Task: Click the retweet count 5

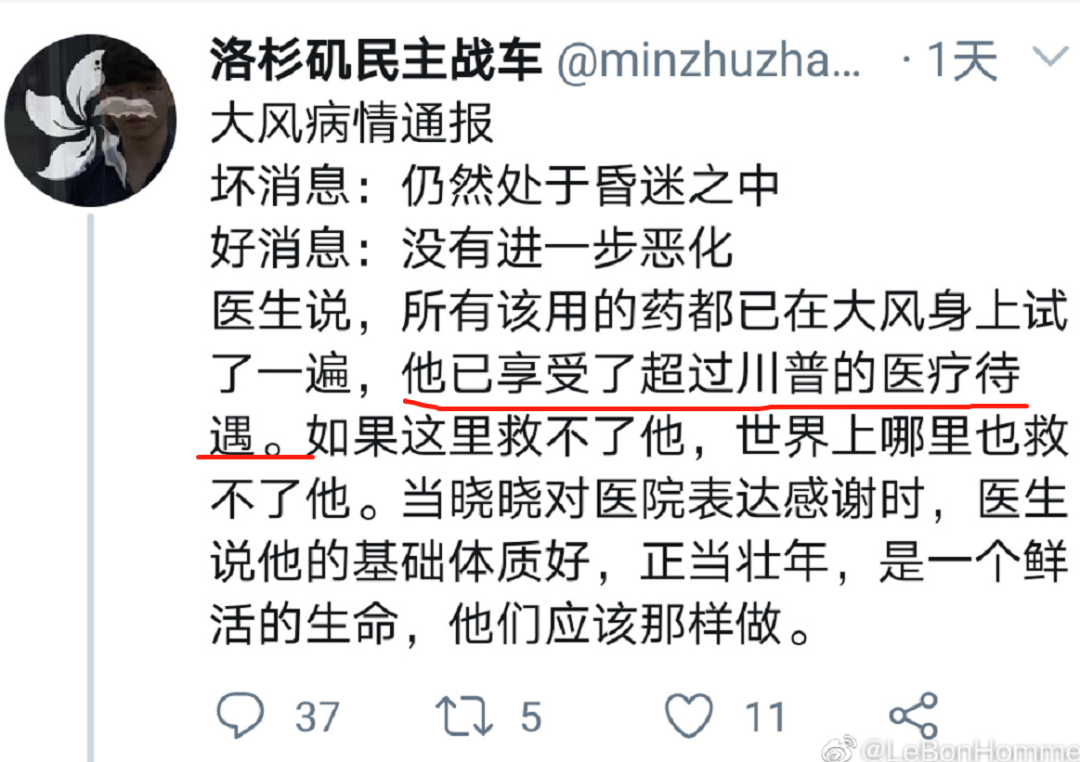Action: coord(531,717)
